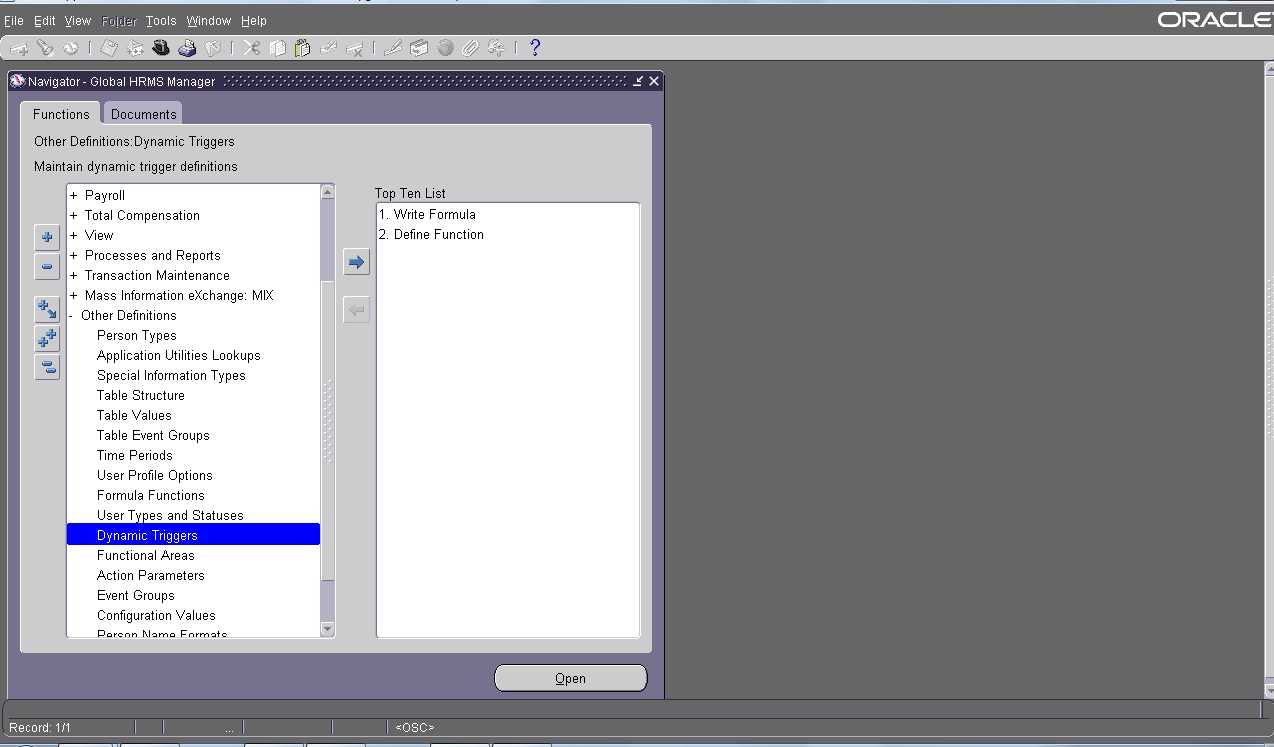The height and width of the screenshot is (747, 1274).
Task: Click the Switch Responsibility top hat icon
Action: click(161, 47)
